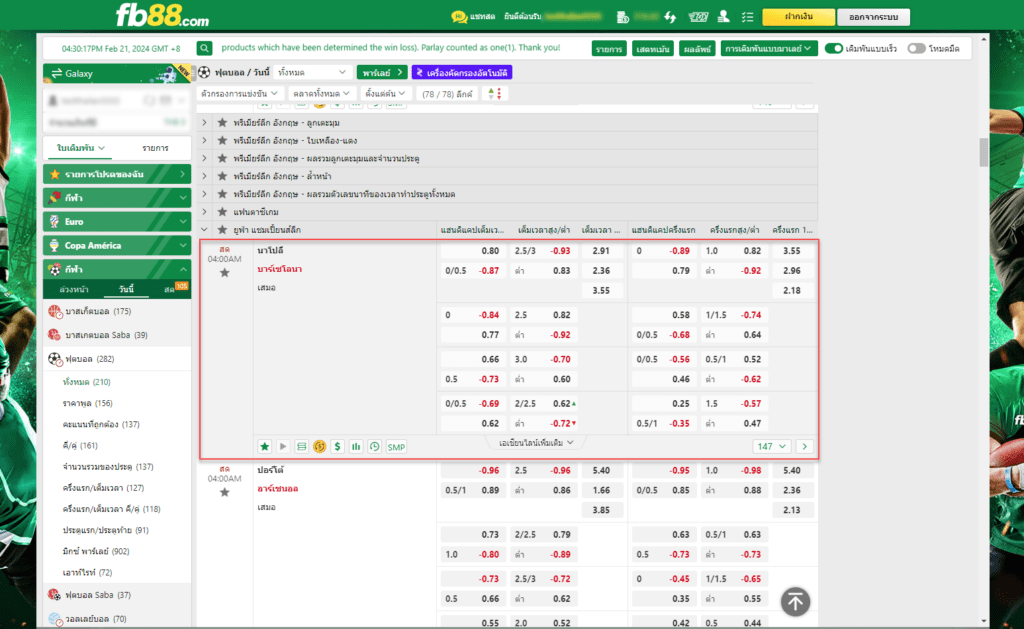This screenshot has height=629, width=1024.
Task: Open the Galaxy switch banner
Action: [118, 73]
